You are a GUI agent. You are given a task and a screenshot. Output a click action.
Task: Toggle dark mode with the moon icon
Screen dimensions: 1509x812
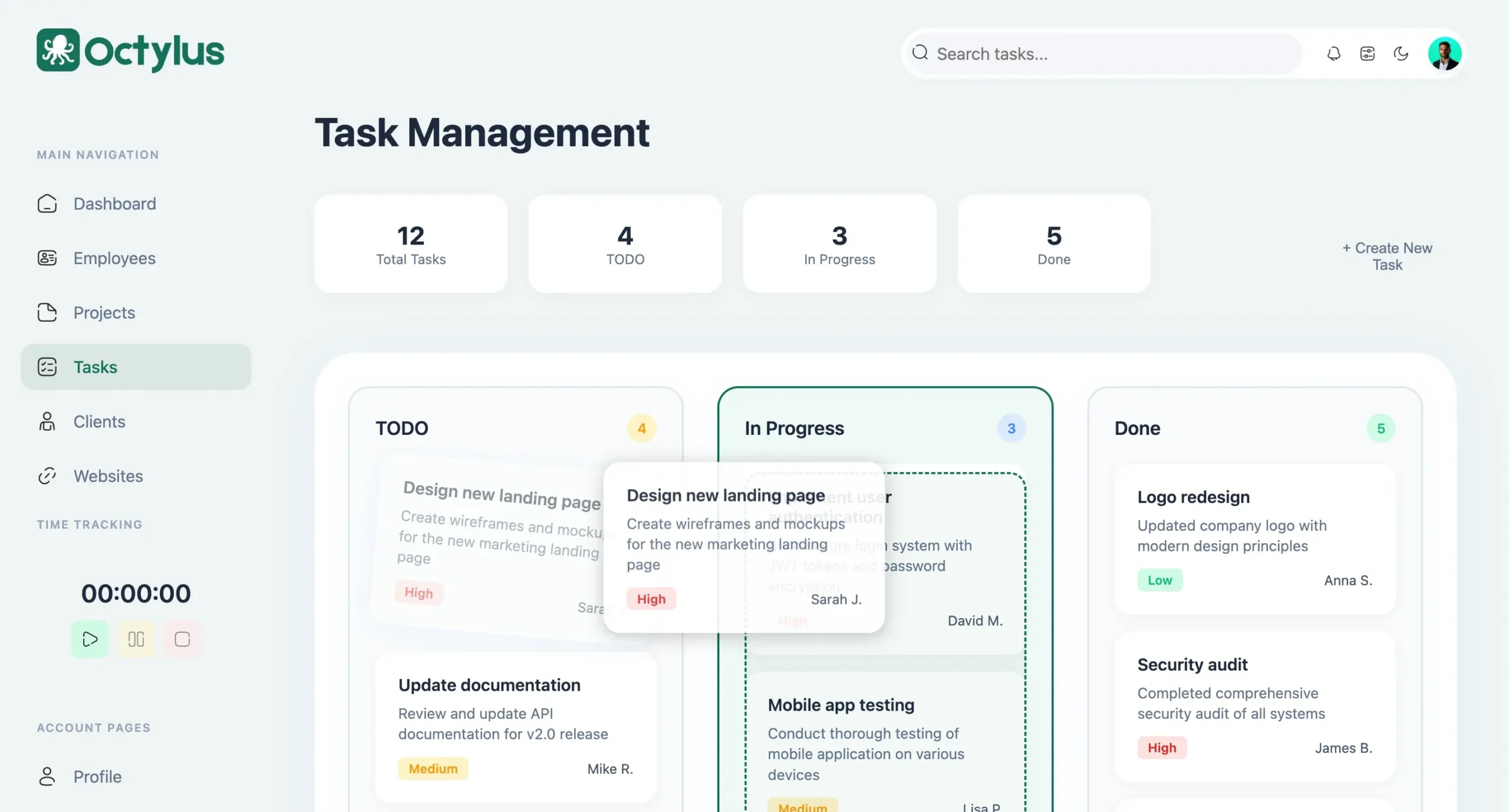(x=1401, y=54)
